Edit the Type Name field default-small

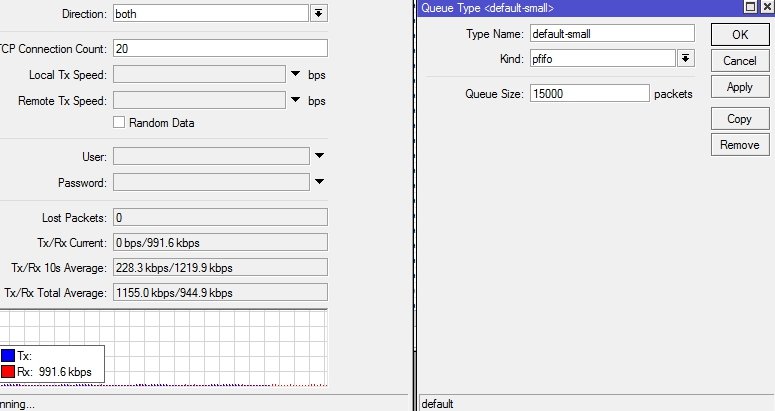coord(612,34)
